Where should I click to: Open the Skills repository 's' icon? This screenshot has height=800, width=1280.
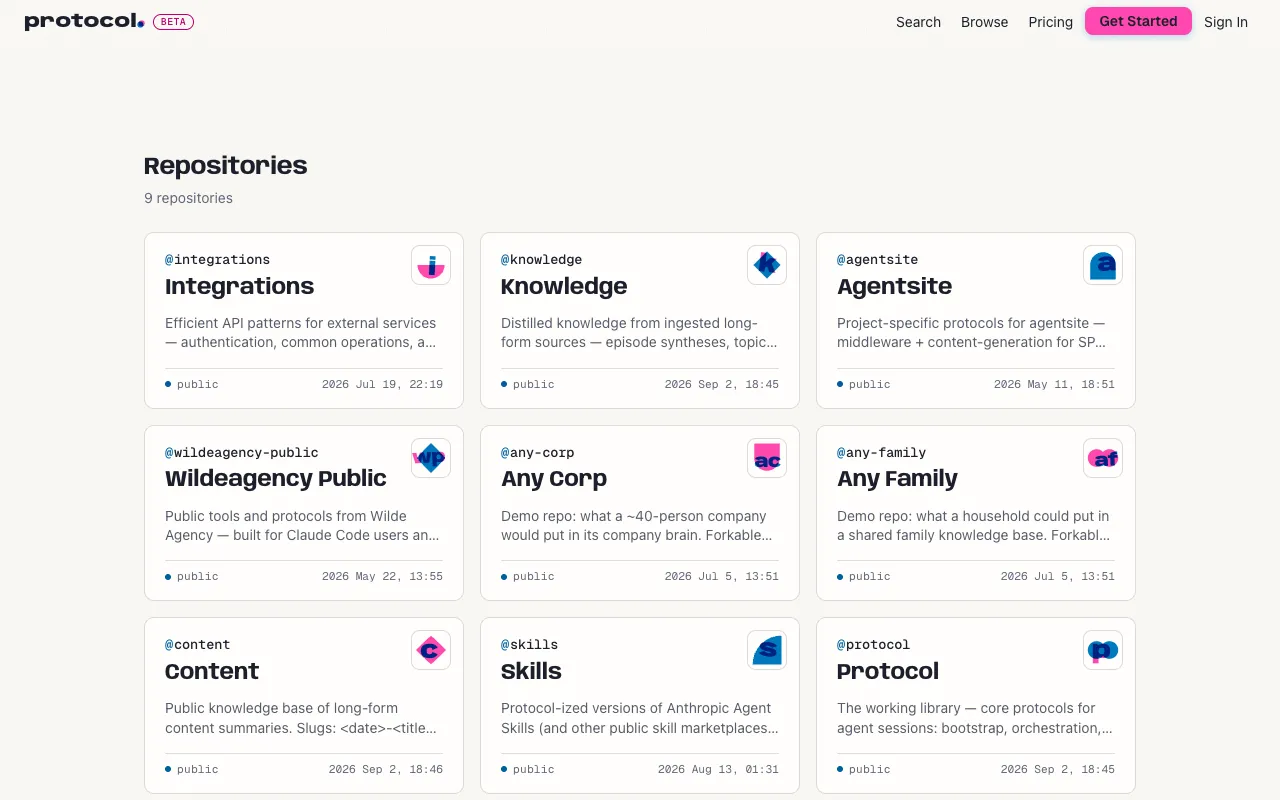pos(767,650)
